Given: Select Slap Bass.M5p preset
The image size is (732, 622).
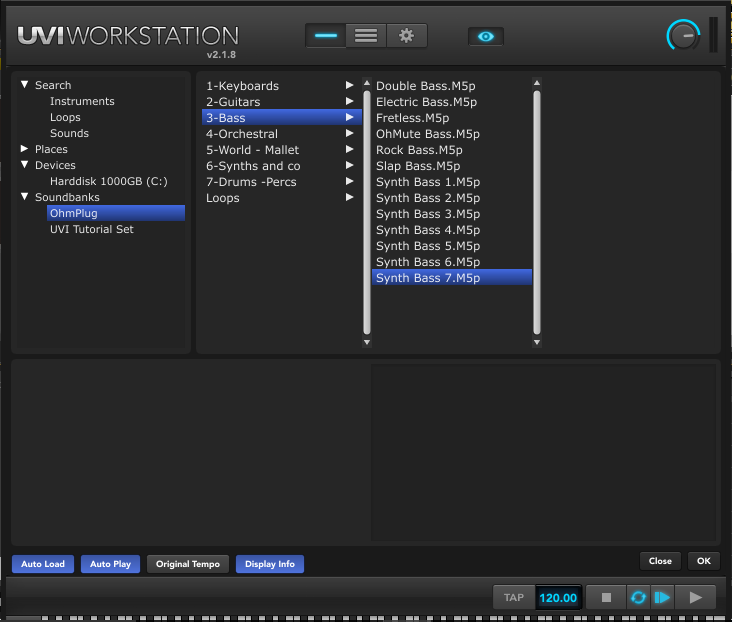Looking at the screenshot, I should pos(451,166).
